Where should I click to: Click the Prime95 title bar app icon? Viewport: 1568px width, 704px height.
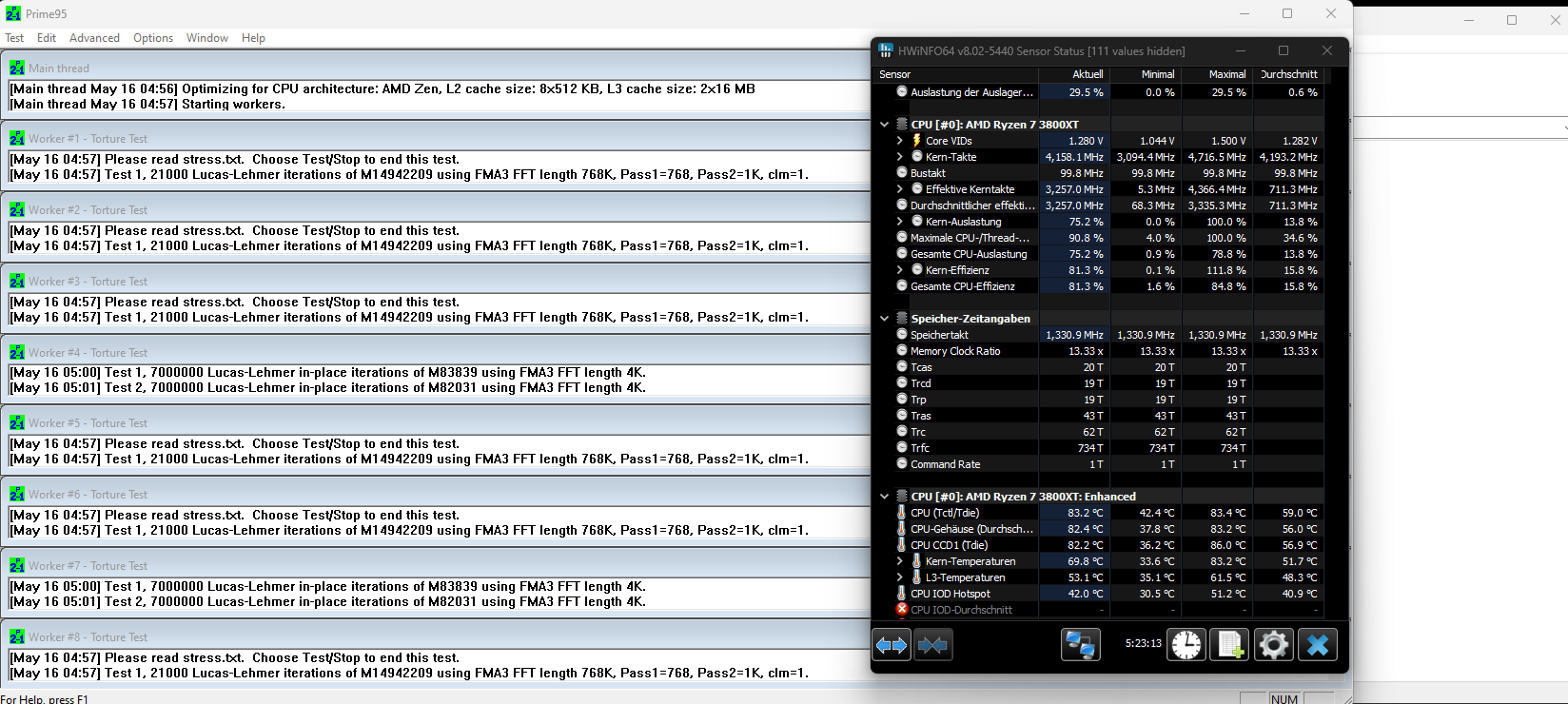coord(13,13)
